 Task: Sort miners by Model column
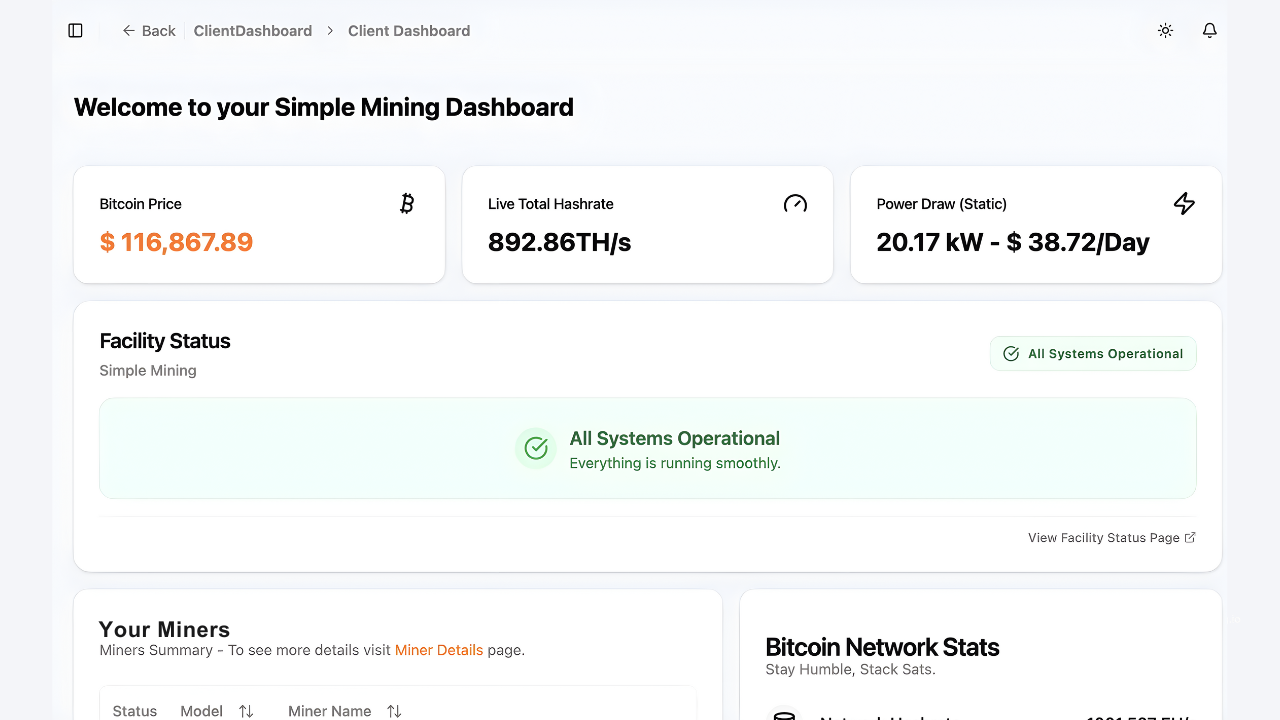(x=246, y=710)
